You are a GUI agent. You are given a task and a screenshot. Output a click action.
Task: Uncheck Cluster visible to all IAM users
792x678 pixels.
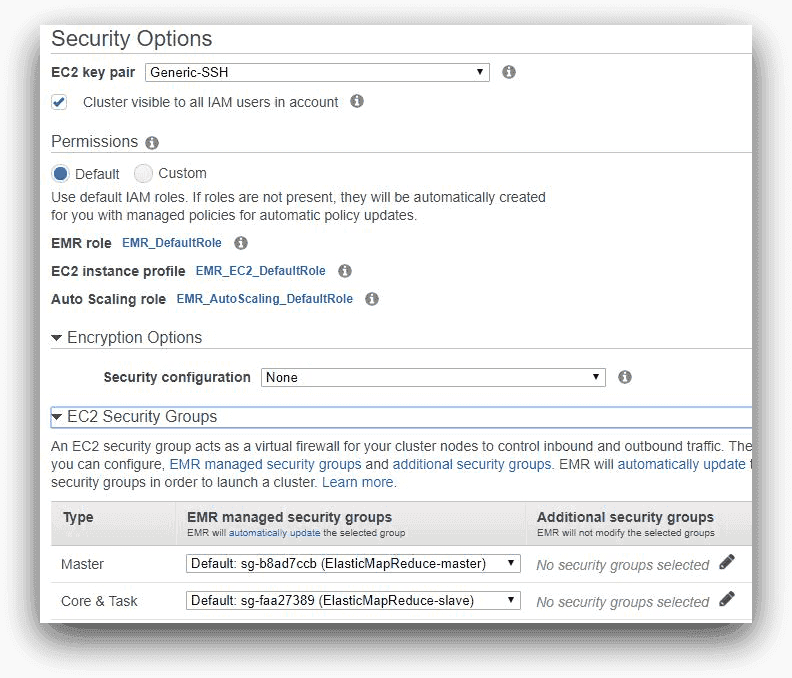click(60, 102)
